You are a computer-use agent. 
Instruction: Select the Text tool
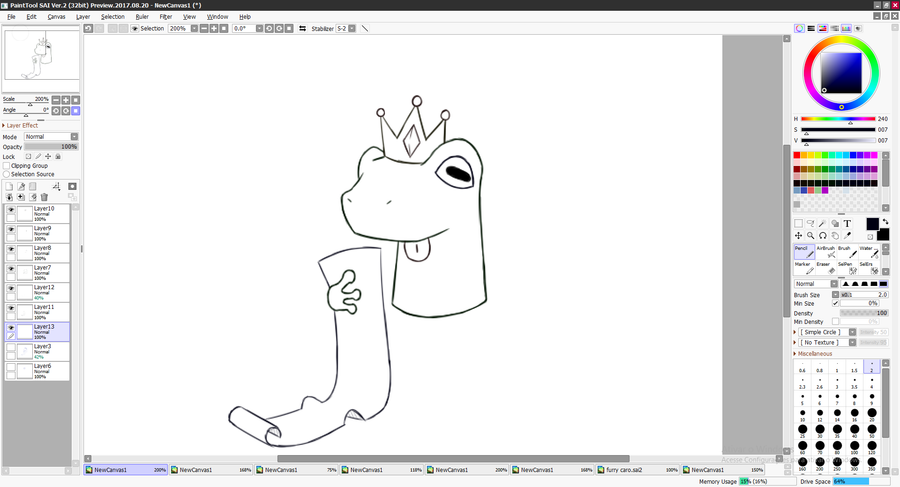847,223
